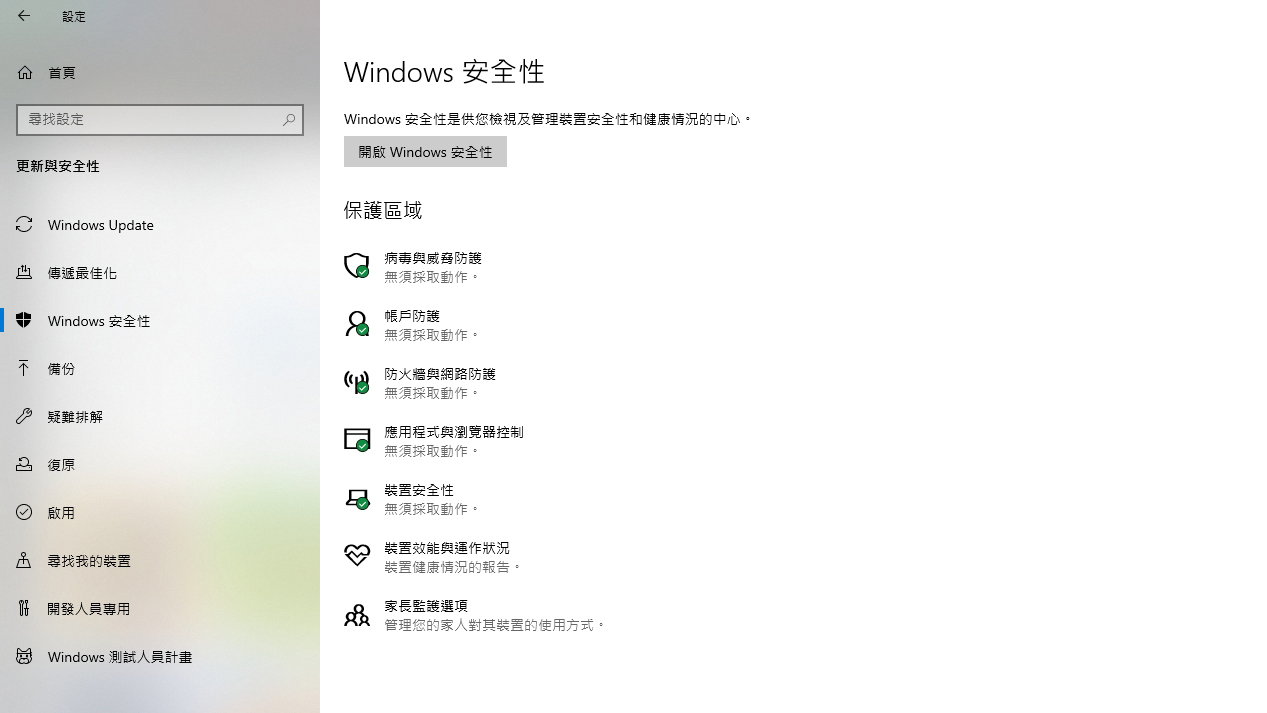The image size is (1267, 713).
Task: Open 開發人員專用 settings
Action: 160,608
